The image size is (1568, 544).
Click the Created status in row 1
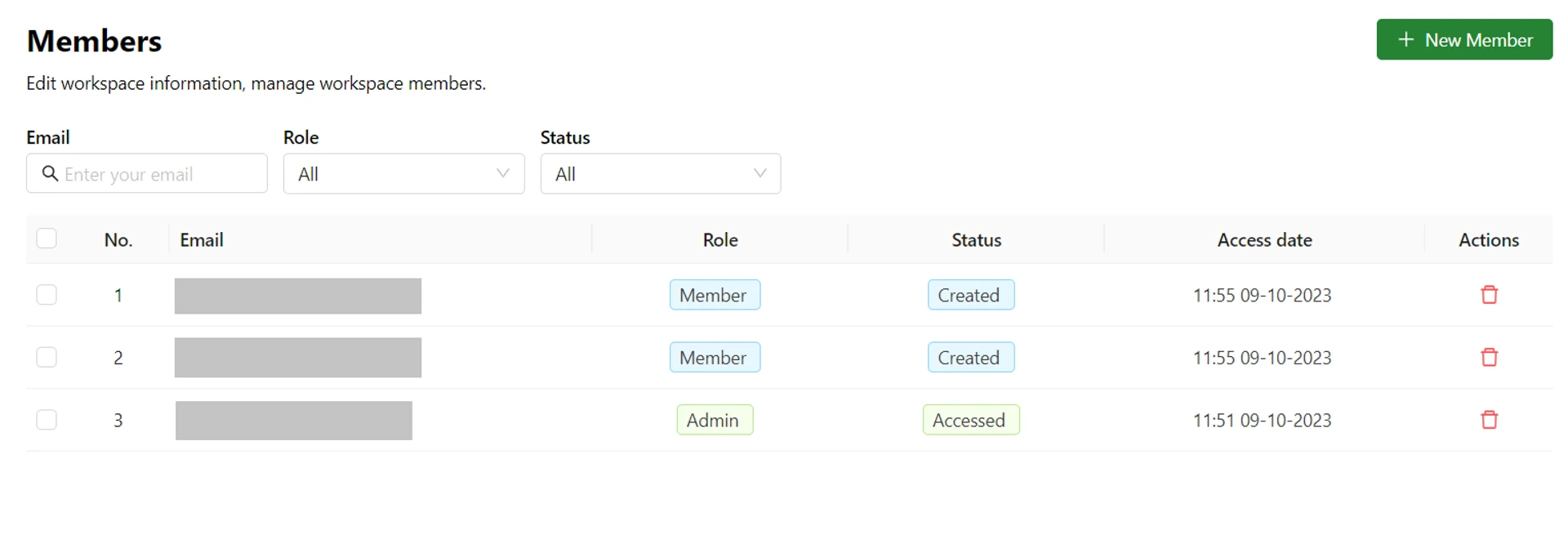[x=970, y=295]
